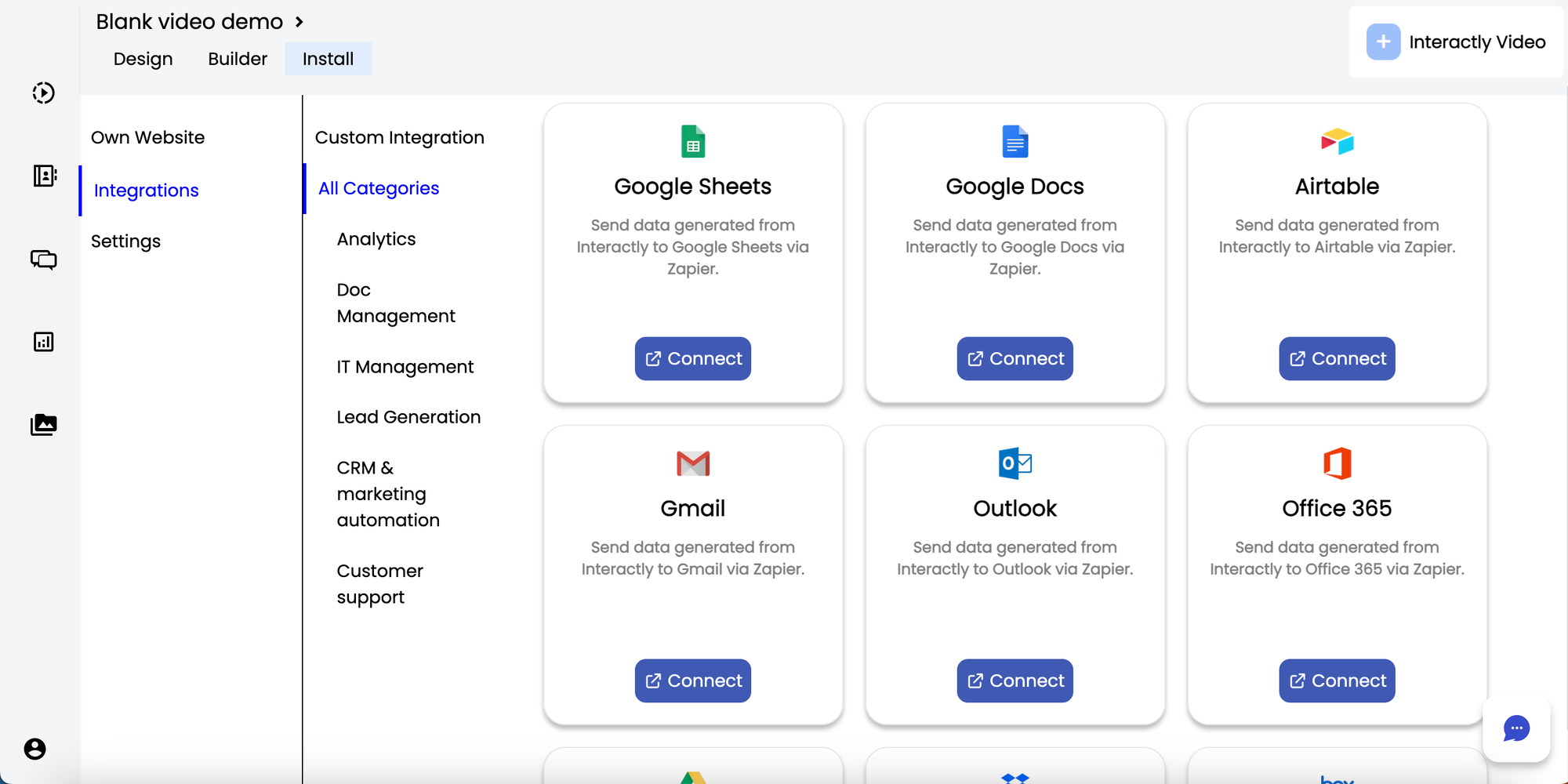The height and width of the screenshot is (784, 1568).
Task: Open Settings in the sidebar
Action: [125, 241]
